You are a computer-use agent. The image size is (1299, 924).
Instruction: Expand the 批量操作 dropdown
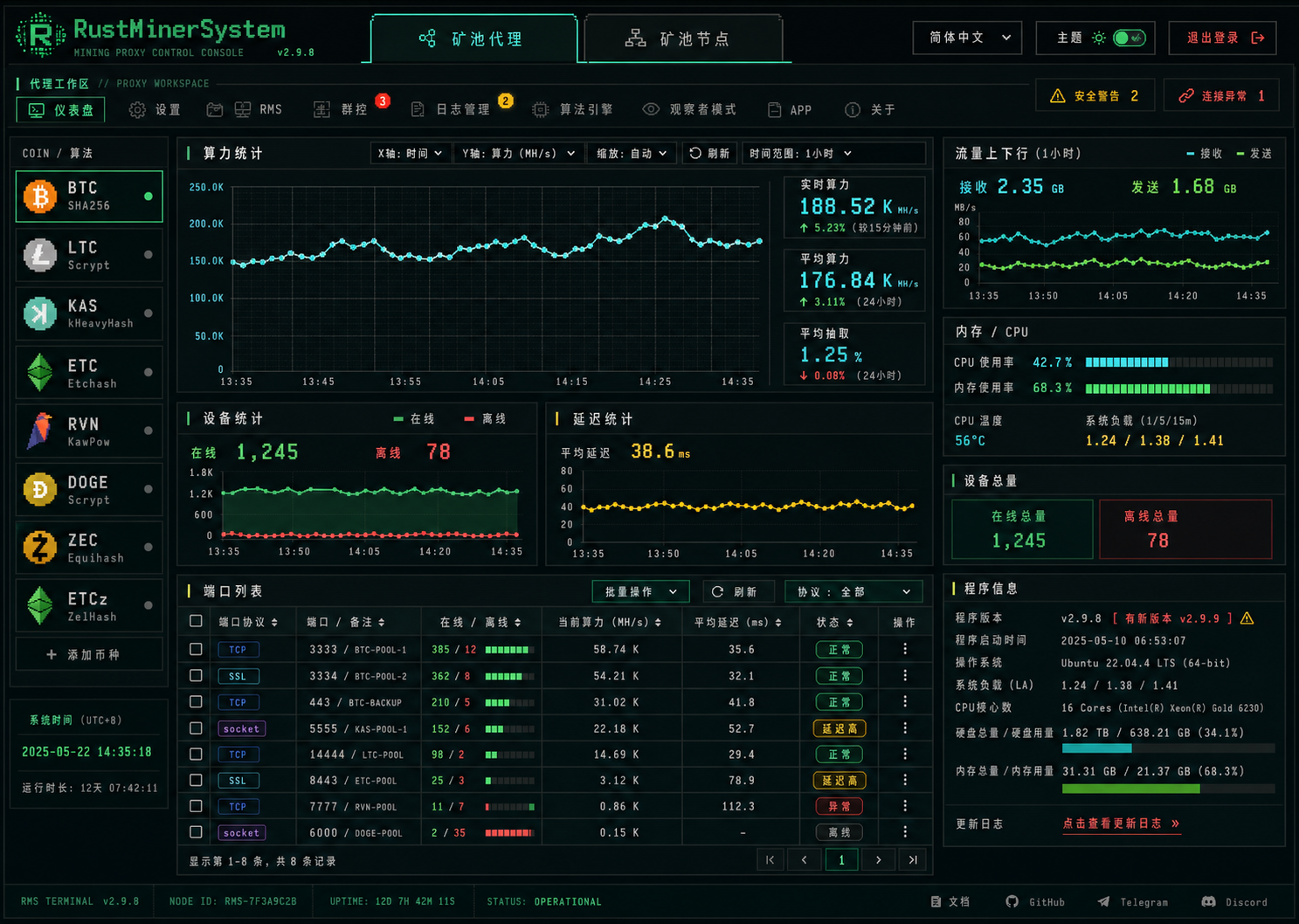(640, 591)
